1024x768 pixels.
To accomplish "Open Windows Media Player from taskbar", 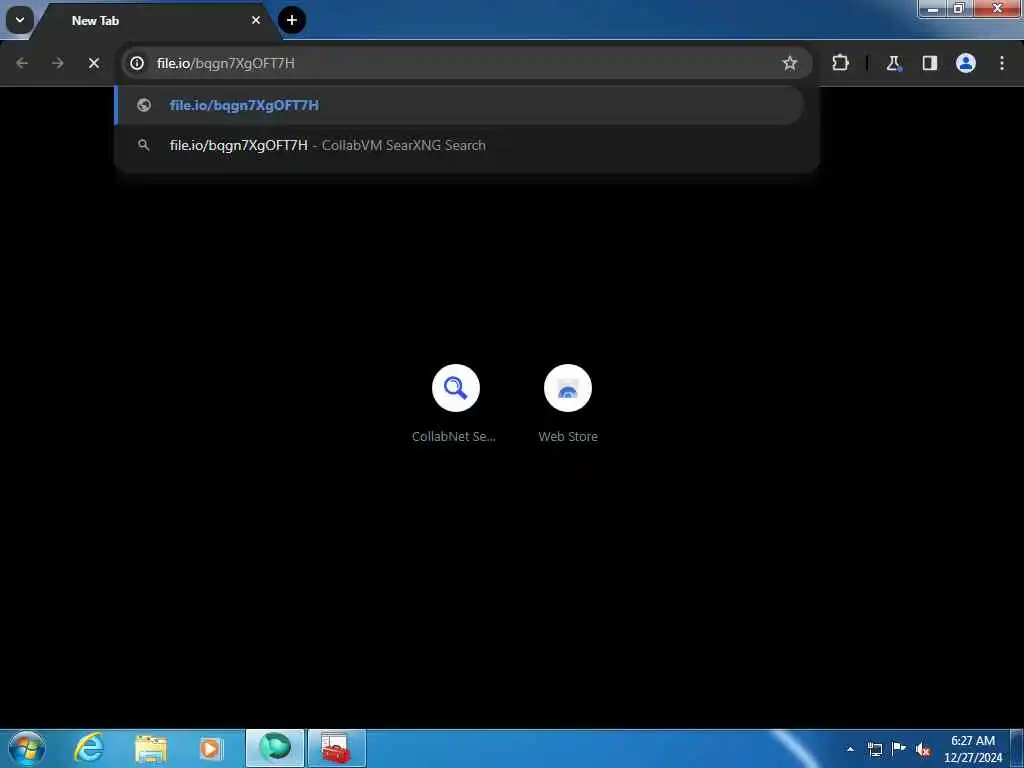I will (x=210, y=748).
